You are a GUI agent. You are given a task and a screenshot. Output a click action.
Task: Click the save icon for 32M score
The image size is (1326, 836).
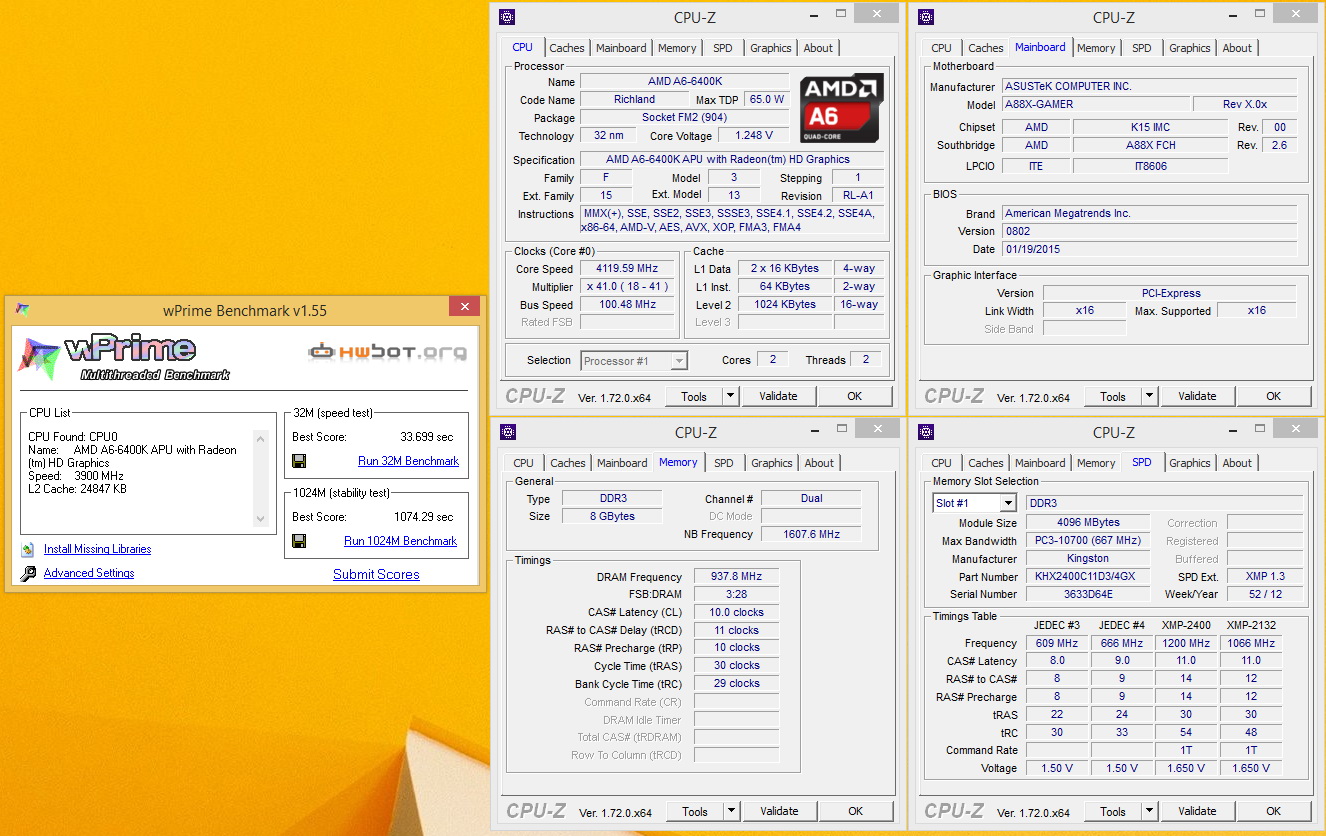point(298,461)
